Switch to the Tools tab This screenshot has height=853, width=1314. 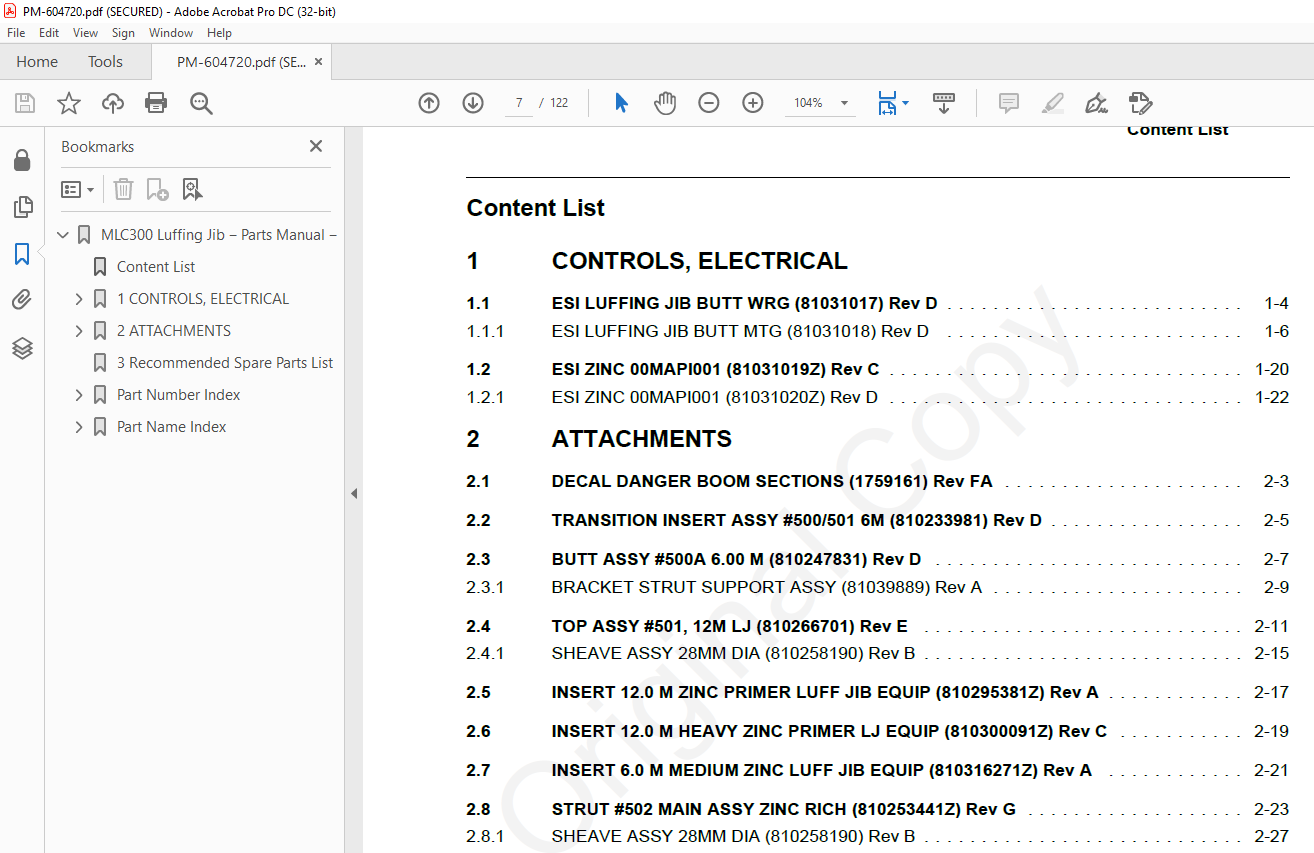click(105, 62)
